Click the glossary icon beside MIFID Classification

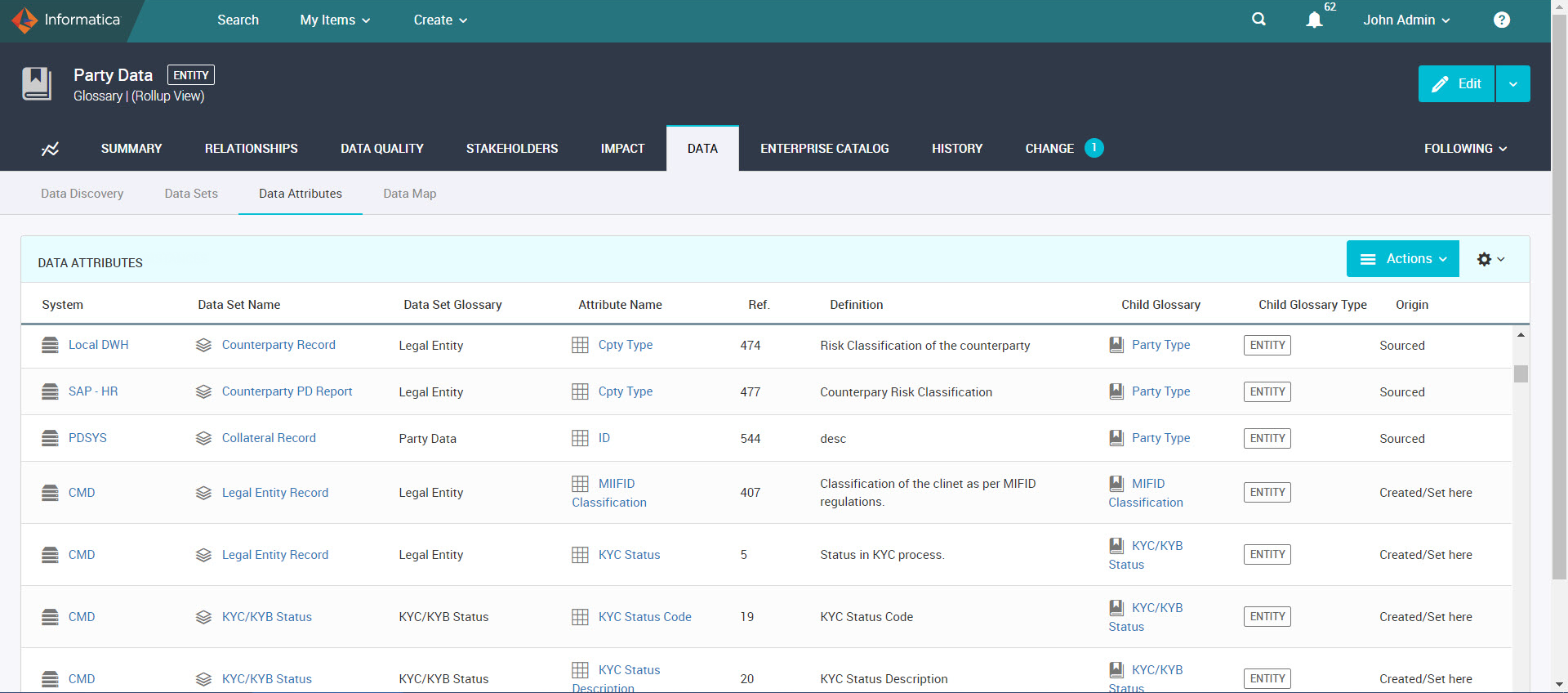click(x=1116, y=484)
